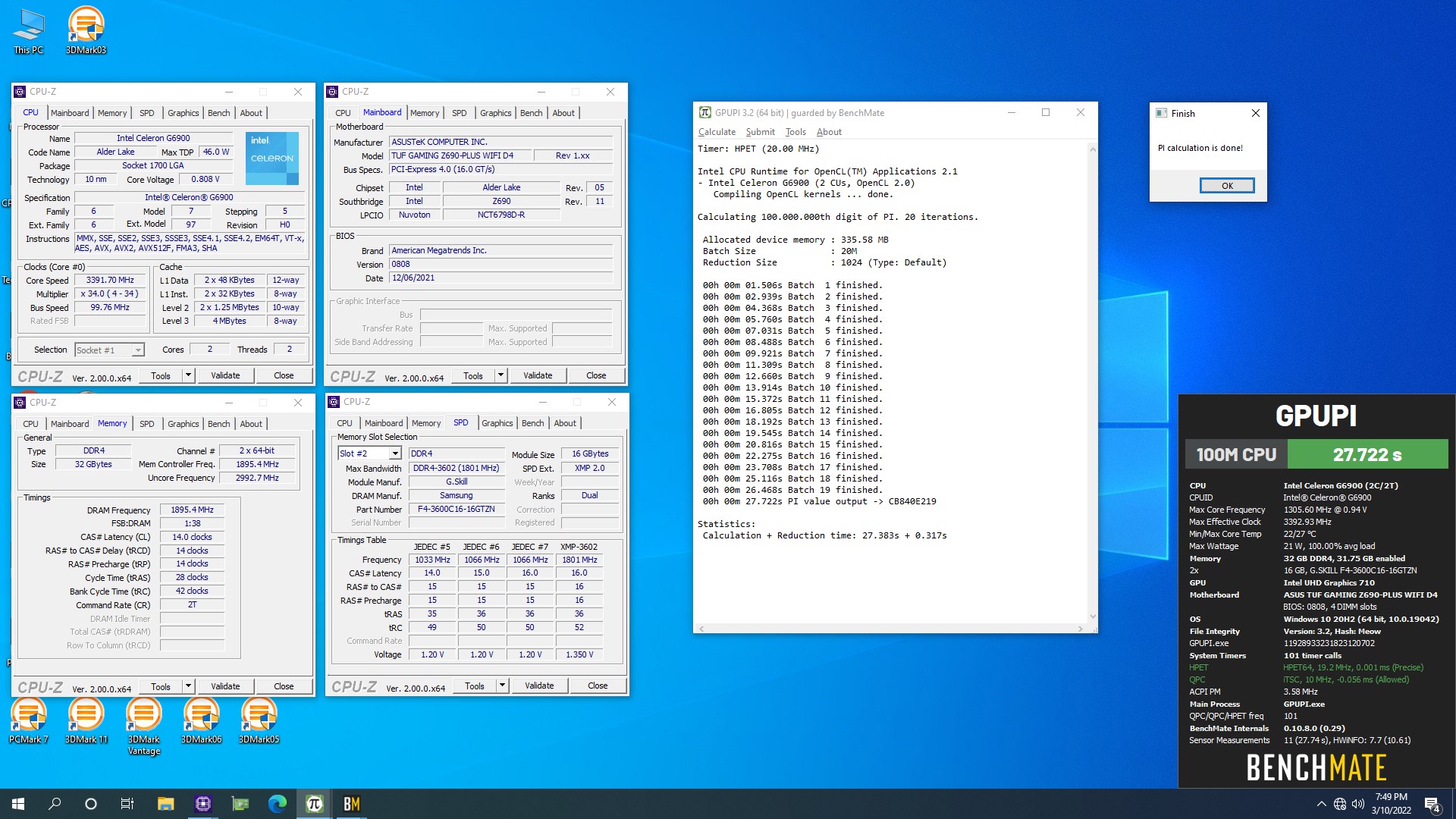1456x819 pixels.
Task: Expand Tools dropdown arrow in Memory window
Action: click(x=188, y=686)
